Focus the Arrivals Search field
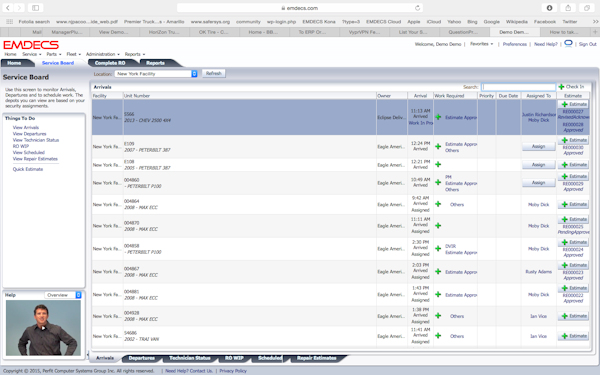Screen dimensions: 600x375 (518, 87)
